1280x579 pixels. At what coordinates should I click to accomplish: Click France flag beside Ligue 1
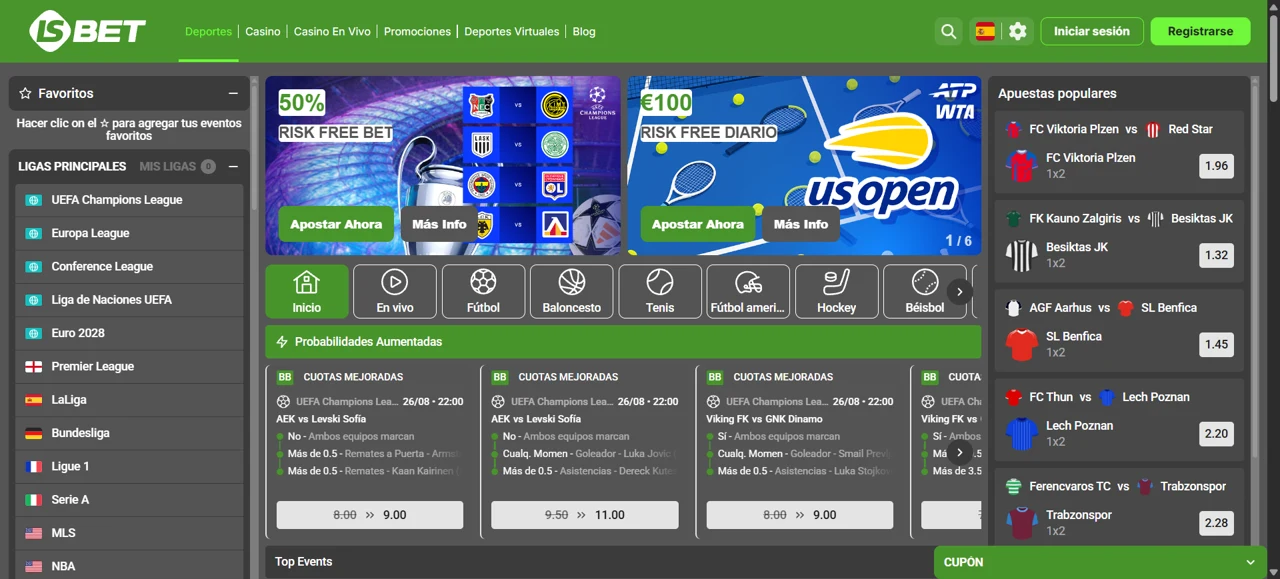point(34,466)
